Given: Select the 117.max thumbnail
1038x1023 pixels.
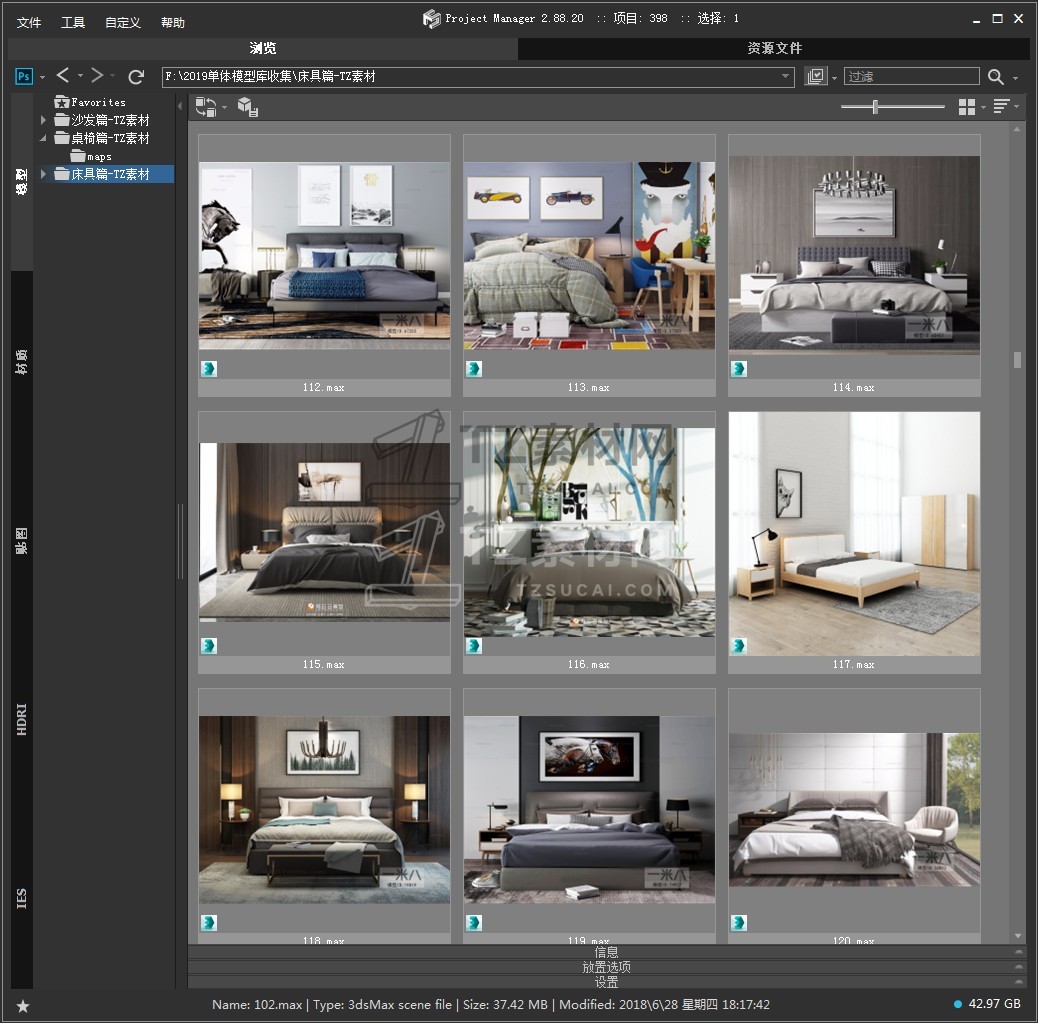Looking at the screenshot, I should [854, 534].
